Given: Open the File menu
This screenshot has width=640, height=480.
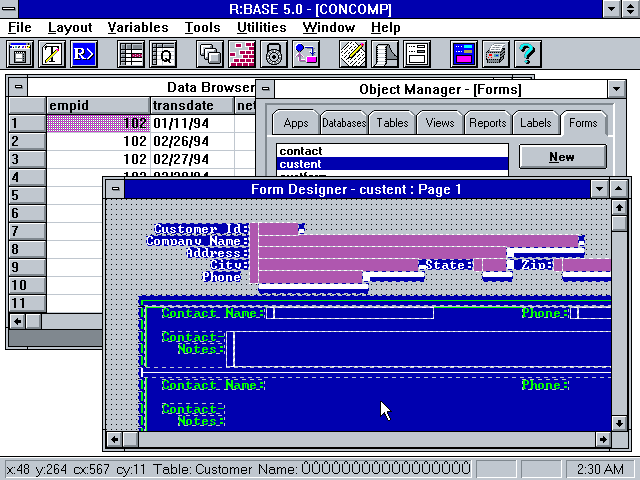Looking at the screenshot, I should click(20, 27).
